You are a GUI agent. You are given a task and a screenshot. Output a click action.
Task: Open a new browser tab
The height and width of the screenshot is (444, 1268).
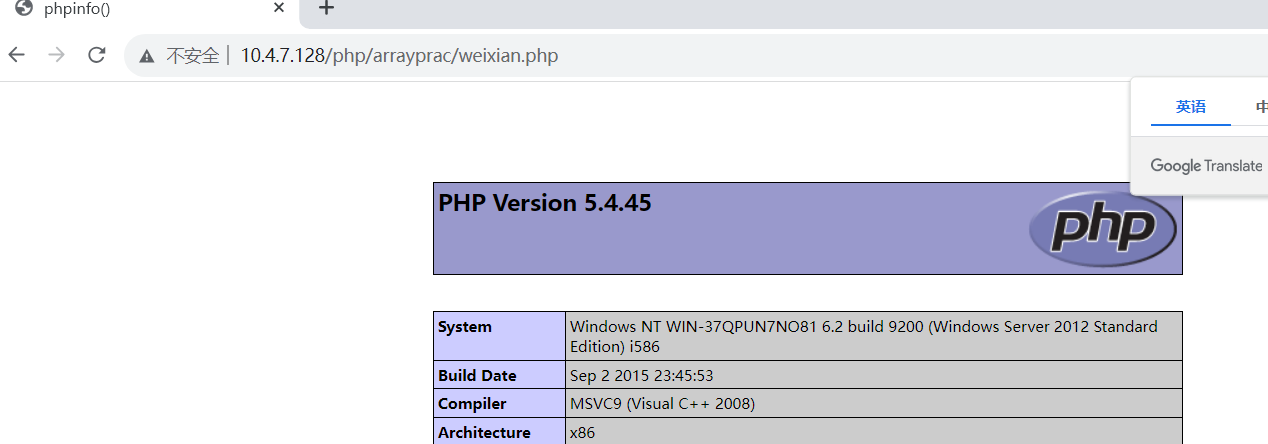click(326, 8)
